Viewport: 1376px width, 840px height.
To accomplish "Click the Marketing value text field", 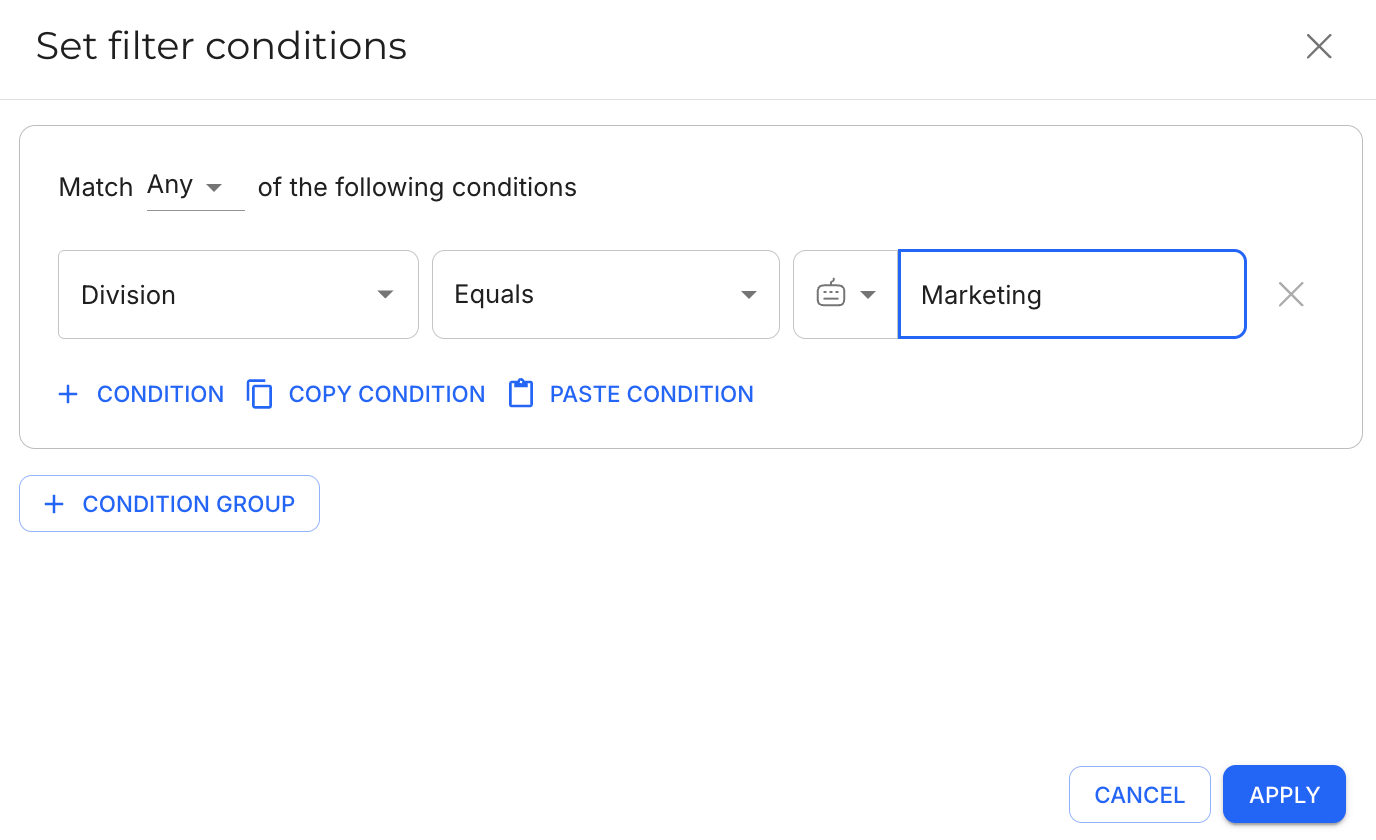I will [1071, 294].
